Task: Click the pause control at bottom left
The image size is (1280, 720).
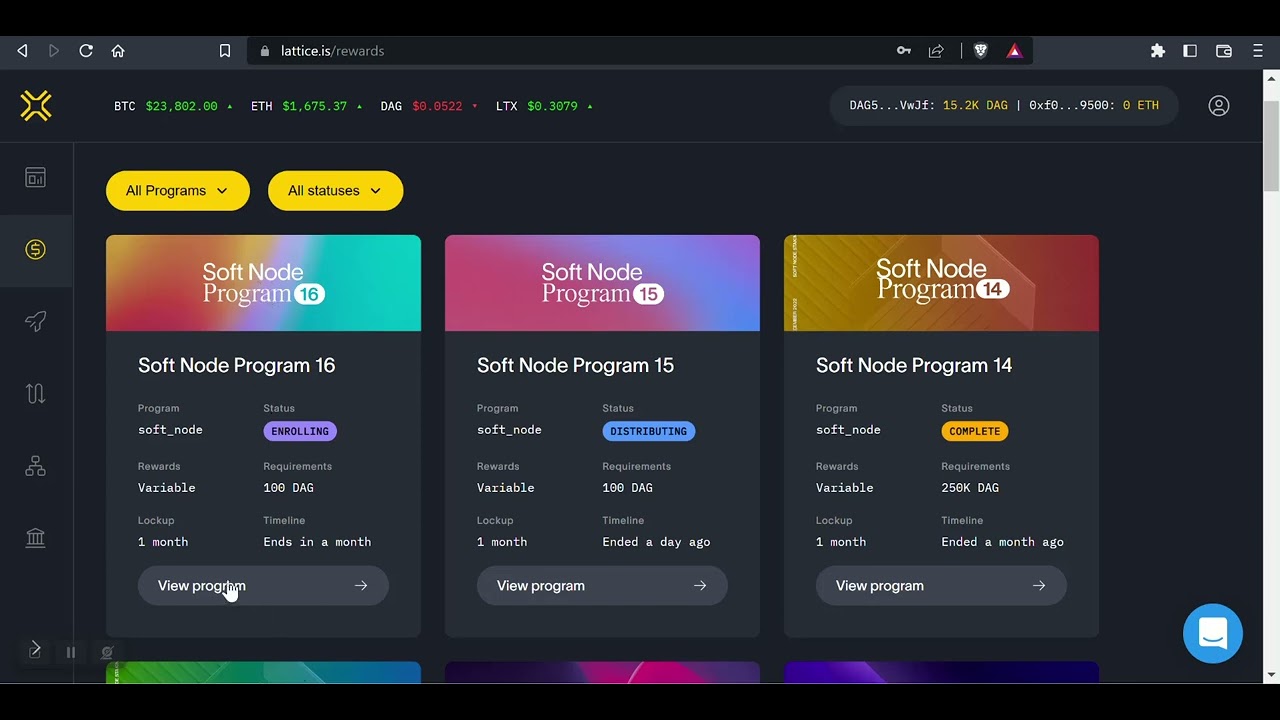Action: [71, 652]
